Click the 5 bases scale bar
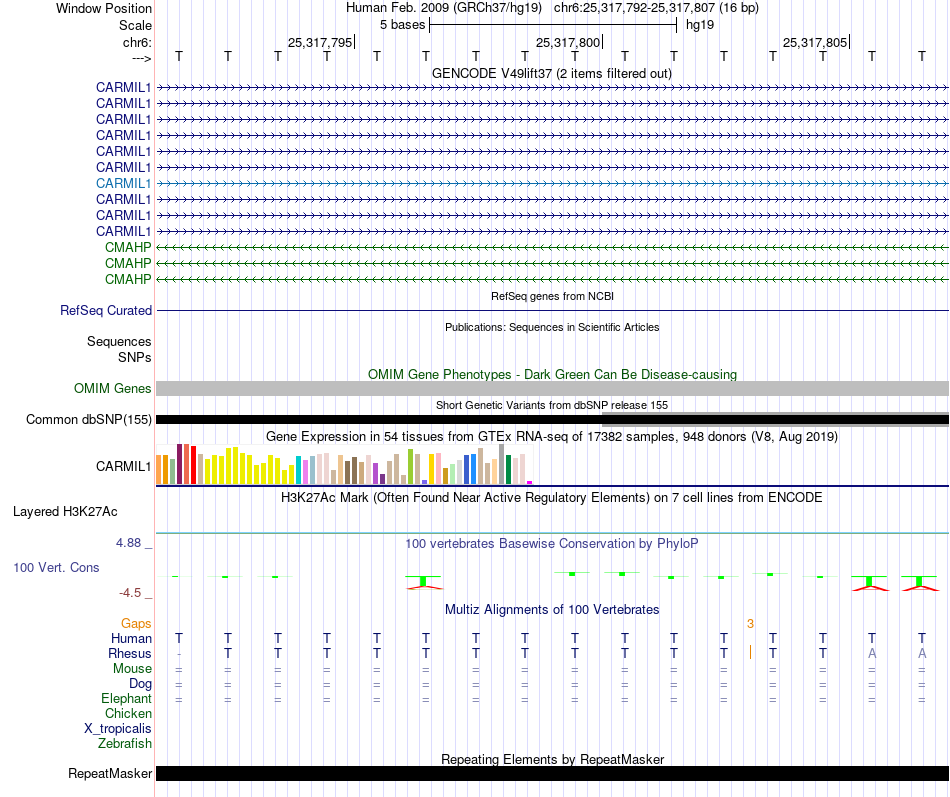Image resolution: width=950 pixels, height=797 pixels. [x=553, y=25]
